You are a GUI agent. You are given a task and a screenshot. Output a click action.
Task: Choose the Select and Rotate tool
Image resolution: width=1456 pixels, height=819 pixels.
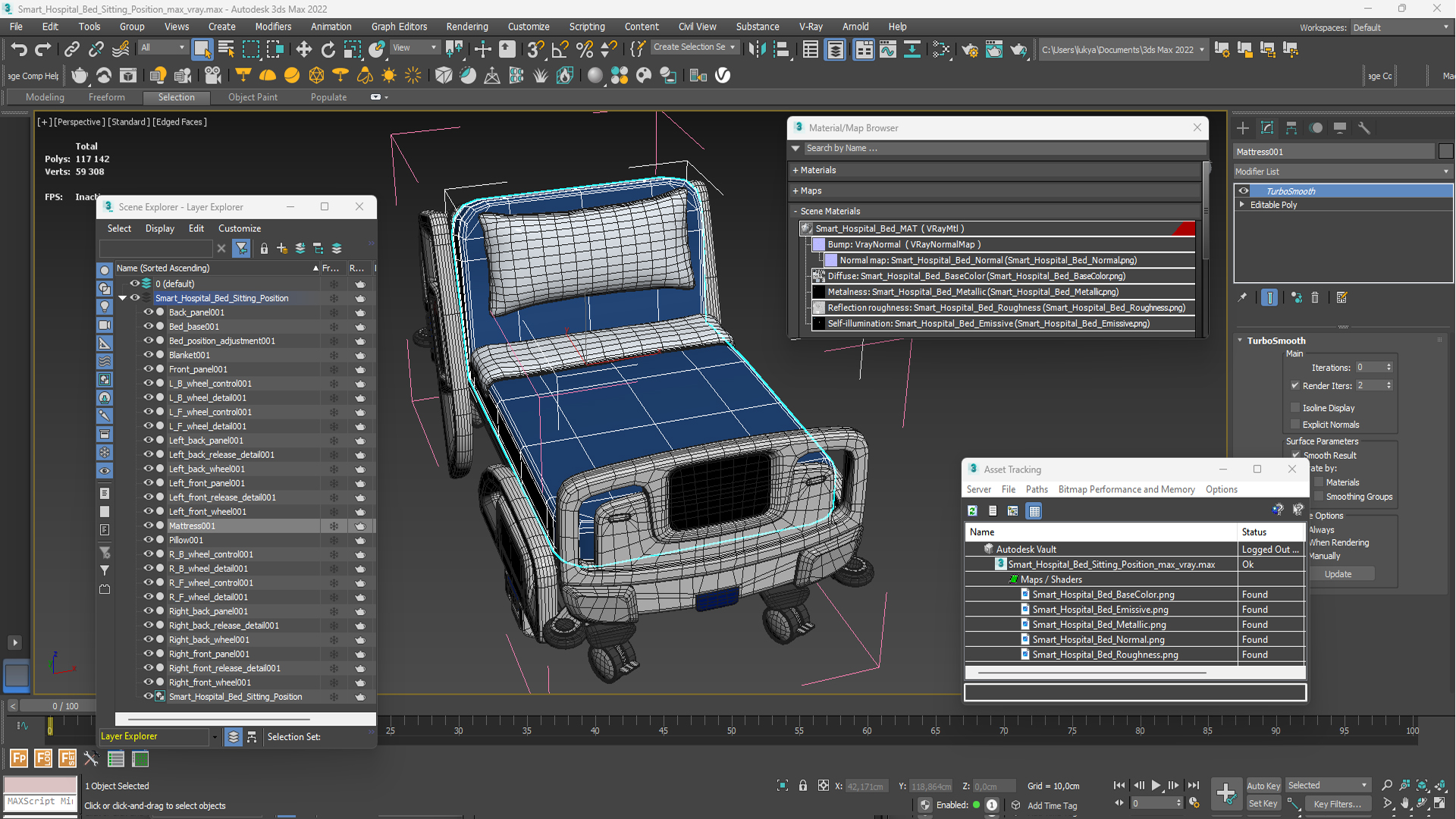pos(328,49)
